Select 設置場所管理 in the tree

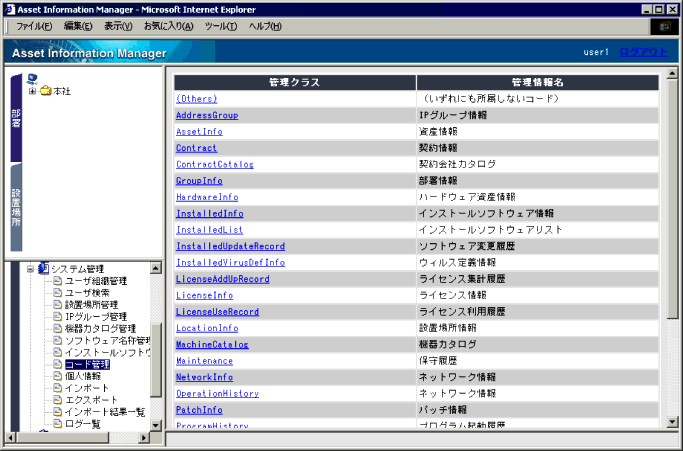[91, 305]
